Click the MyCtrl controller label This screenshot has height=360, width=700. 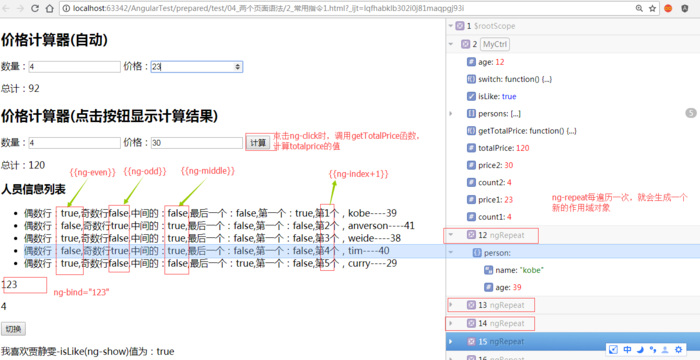coord(495,44)
